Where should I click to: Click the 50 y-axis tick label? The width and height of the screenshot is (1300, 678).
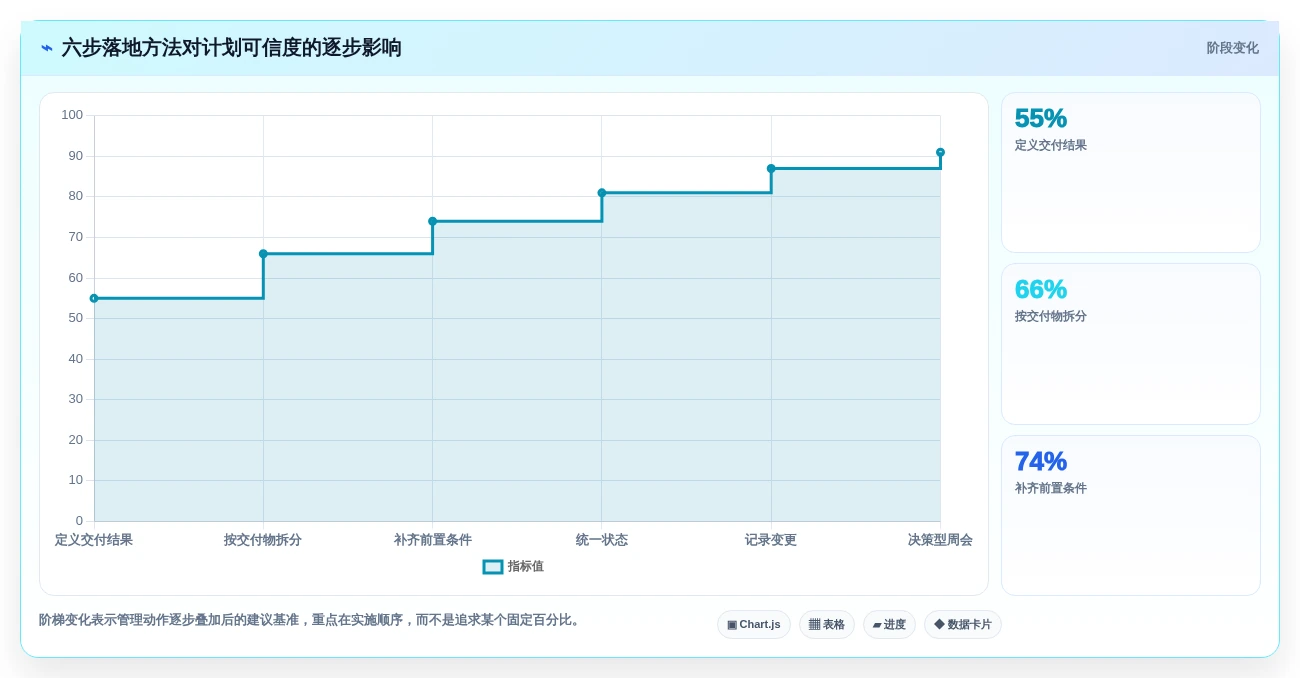coord(76,318)
